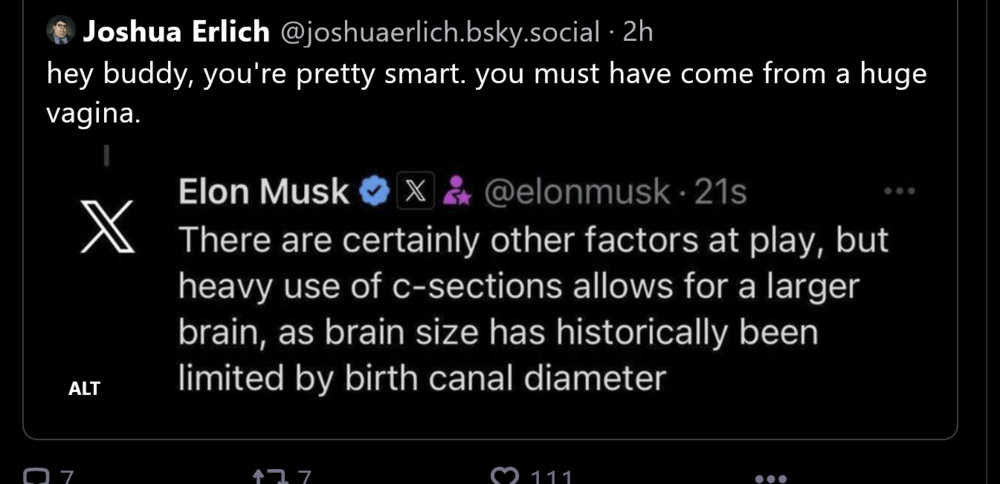Click the @joshuaerlich.bsky.social handle
This screenshot has width=1000, height=484.
[441, 32]
